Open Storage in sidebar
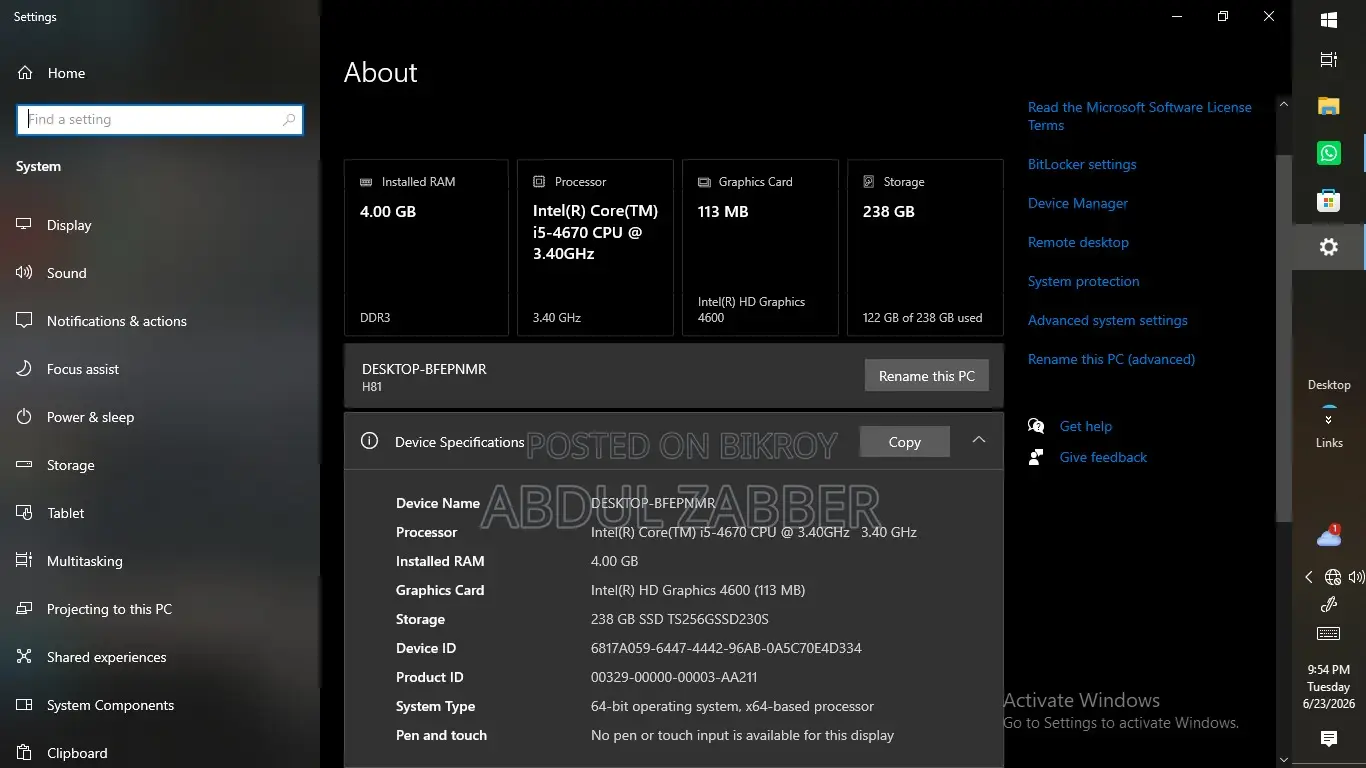Viewport: 1366px width, 768px height. (71, 465)
